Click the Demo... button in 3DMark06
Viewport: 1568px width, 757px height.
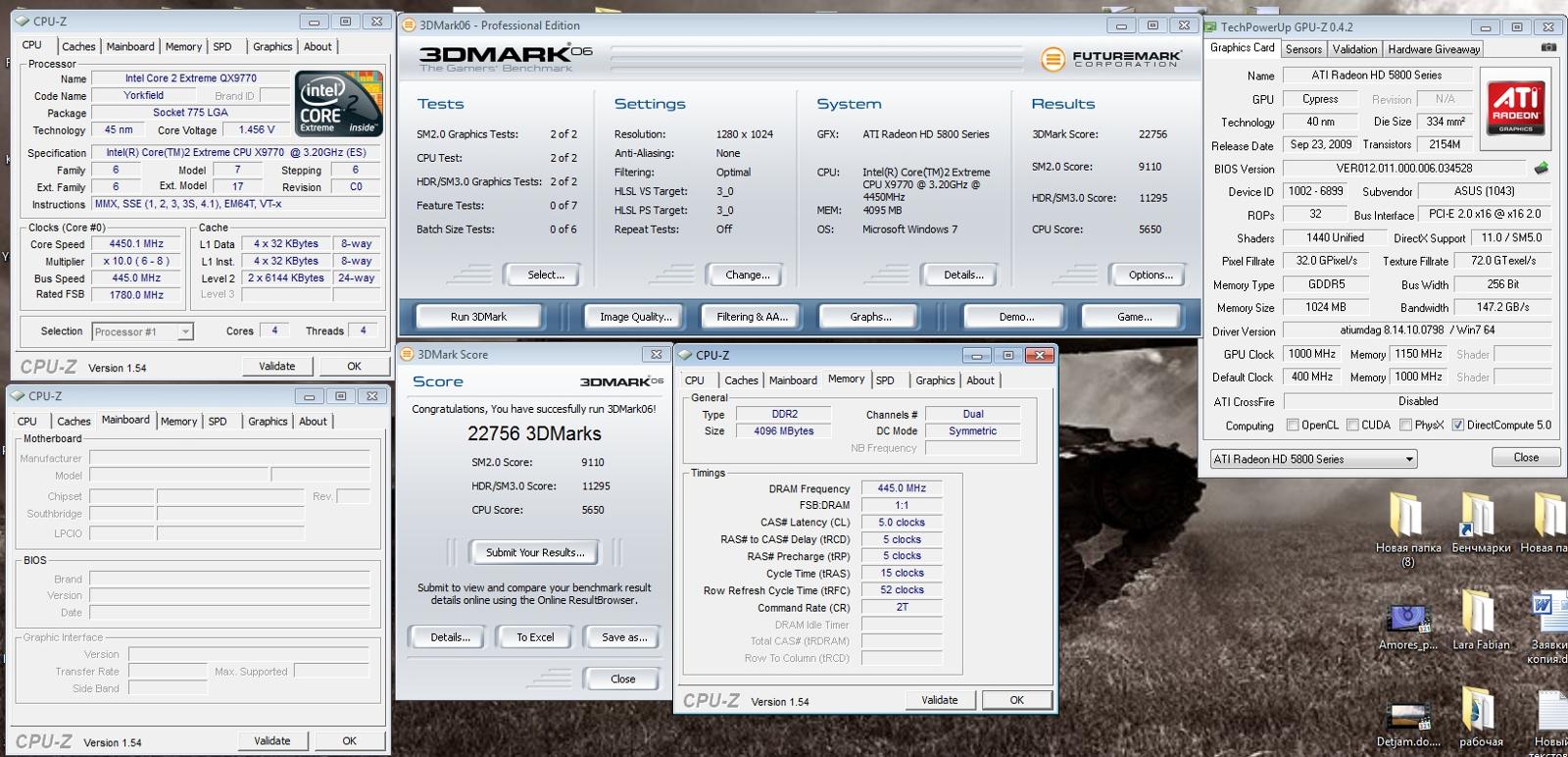coord(1016,317)
